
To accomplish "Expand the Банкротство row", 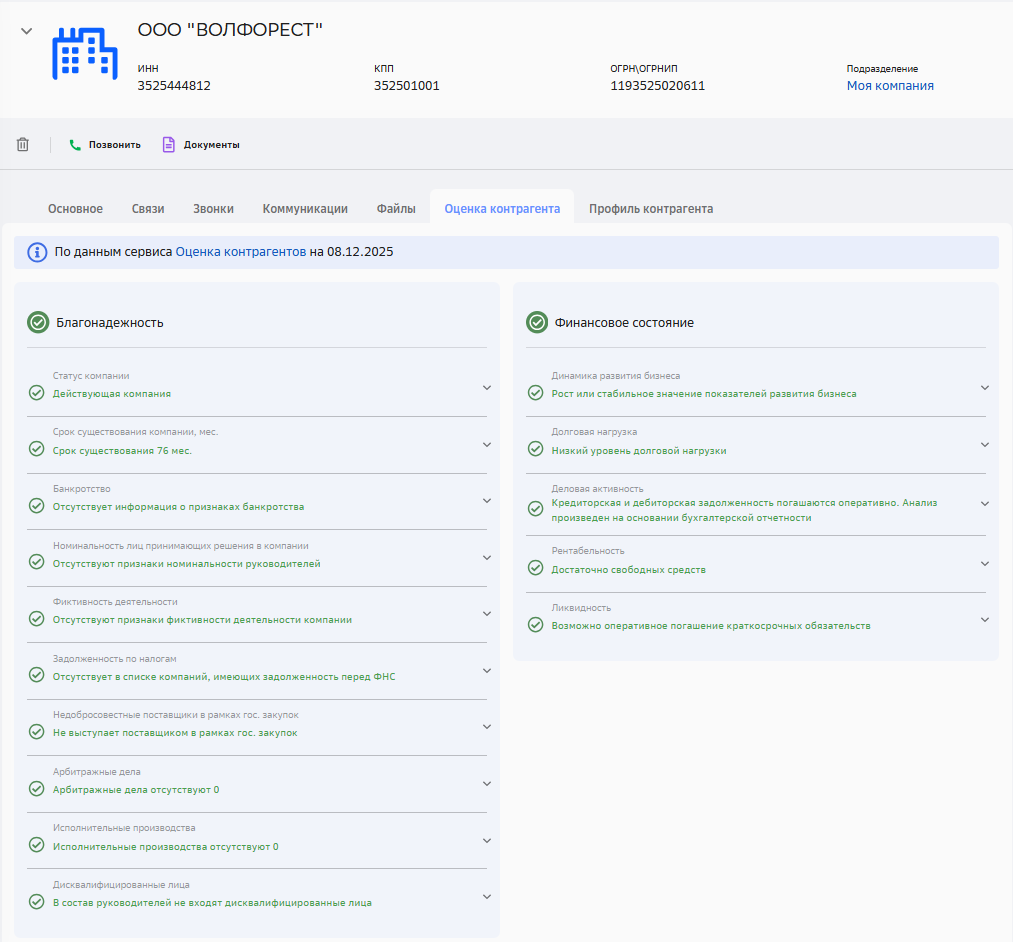I will [x=486, y=500].
